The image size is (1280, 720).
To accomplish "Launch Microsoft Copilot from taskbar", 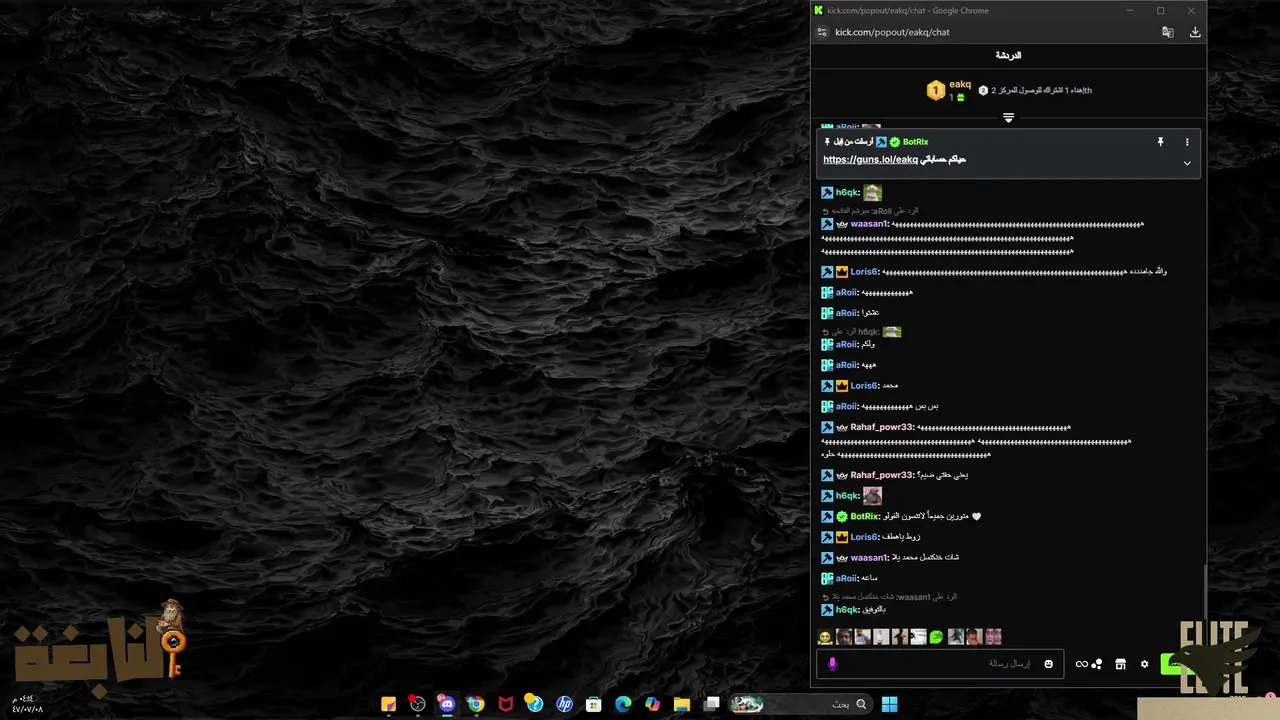I will pos(653,704).
